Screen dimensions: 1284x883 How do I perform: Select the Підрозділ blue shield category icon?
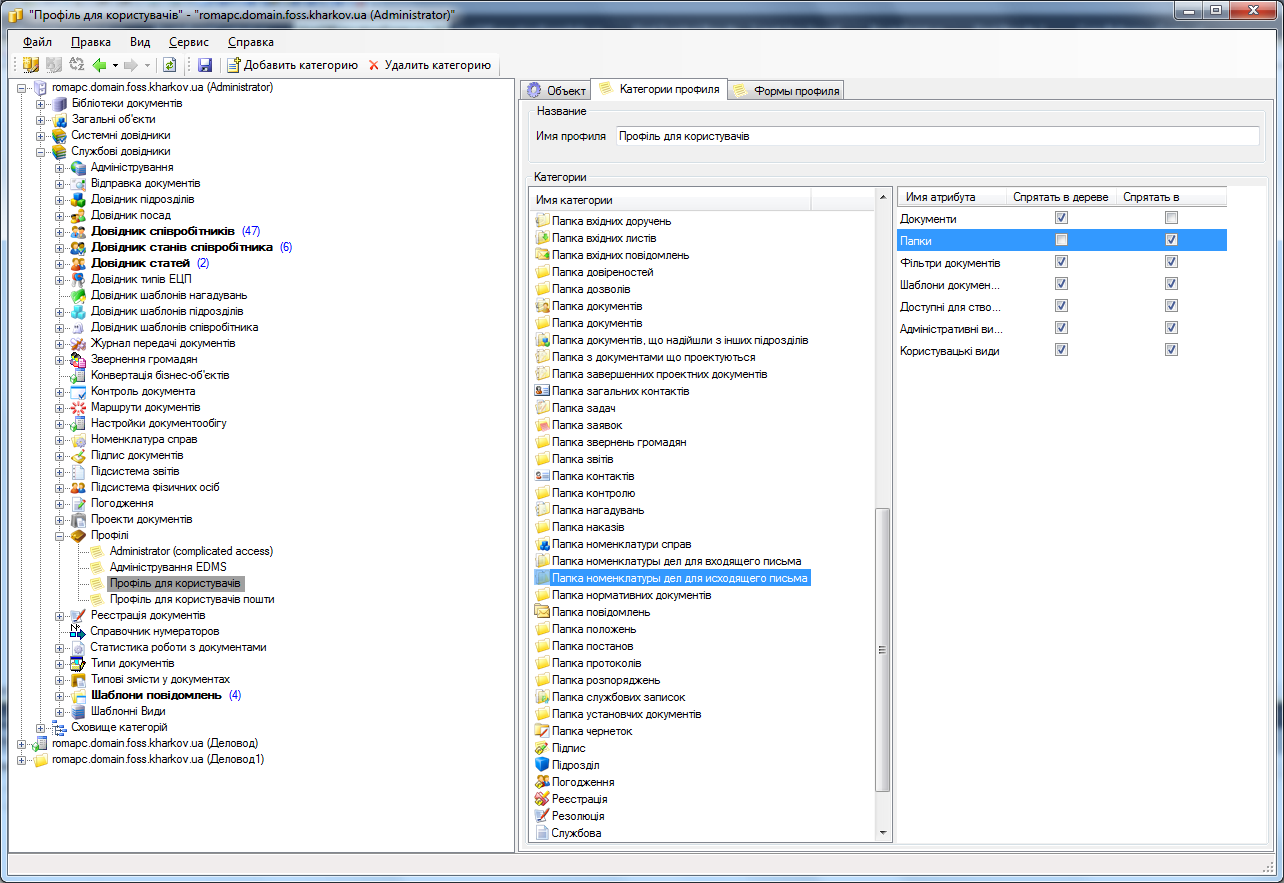click(542, 765)
